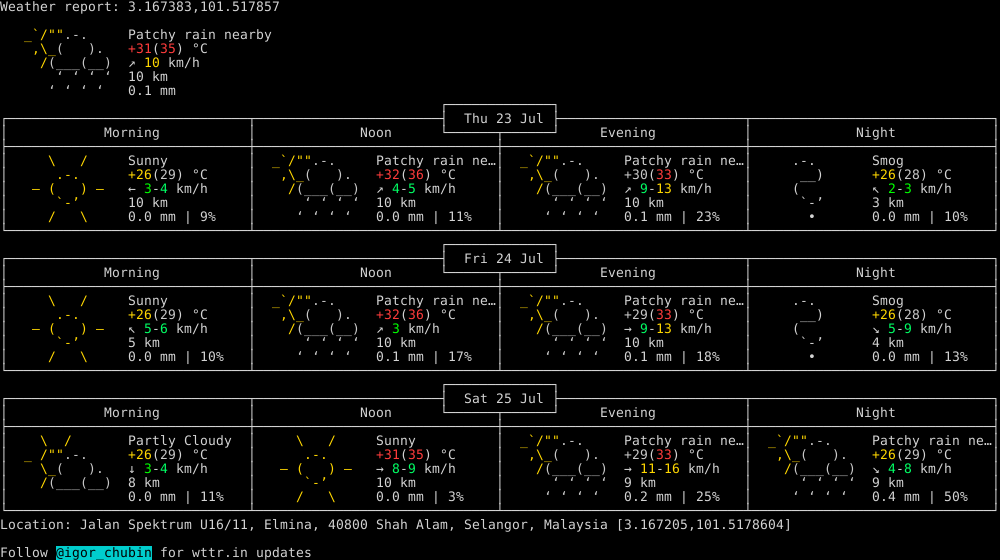Click wind 2-3 km/h for Thursday Night
The height and width of the screenshot is (560, 1000).
[x=911, y=189]
